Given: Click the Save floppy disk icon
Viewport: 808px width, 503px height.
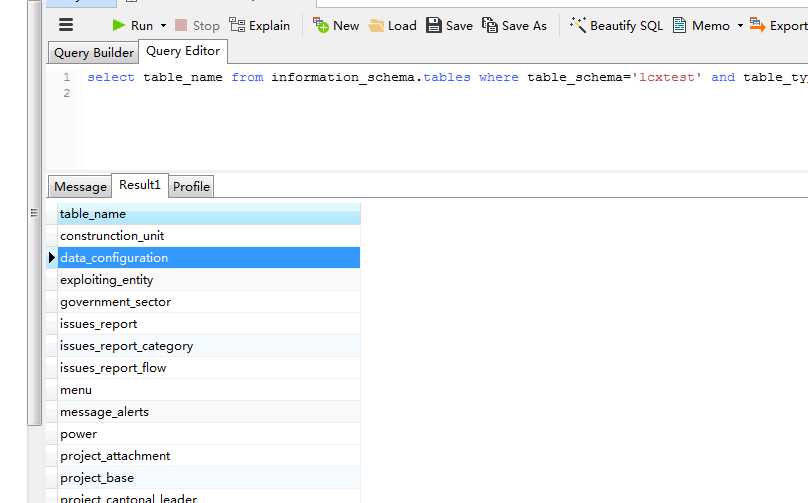Looking at the screenshot, I should [x=434, y=25].
